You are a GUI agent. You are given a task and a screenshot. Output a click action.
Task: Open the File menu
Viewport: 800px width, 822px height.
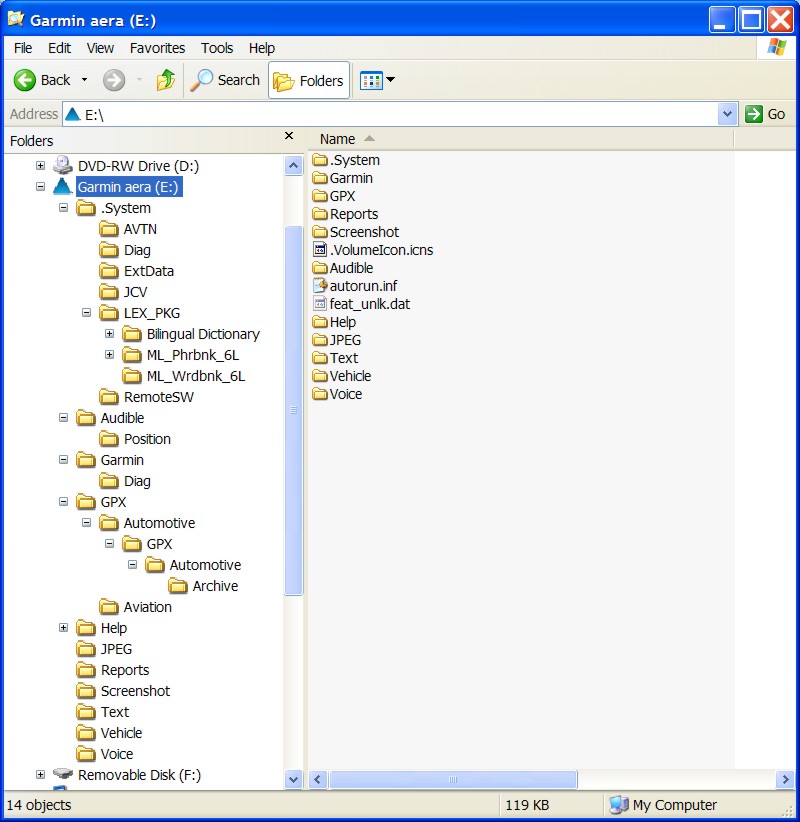coord(23,48)
